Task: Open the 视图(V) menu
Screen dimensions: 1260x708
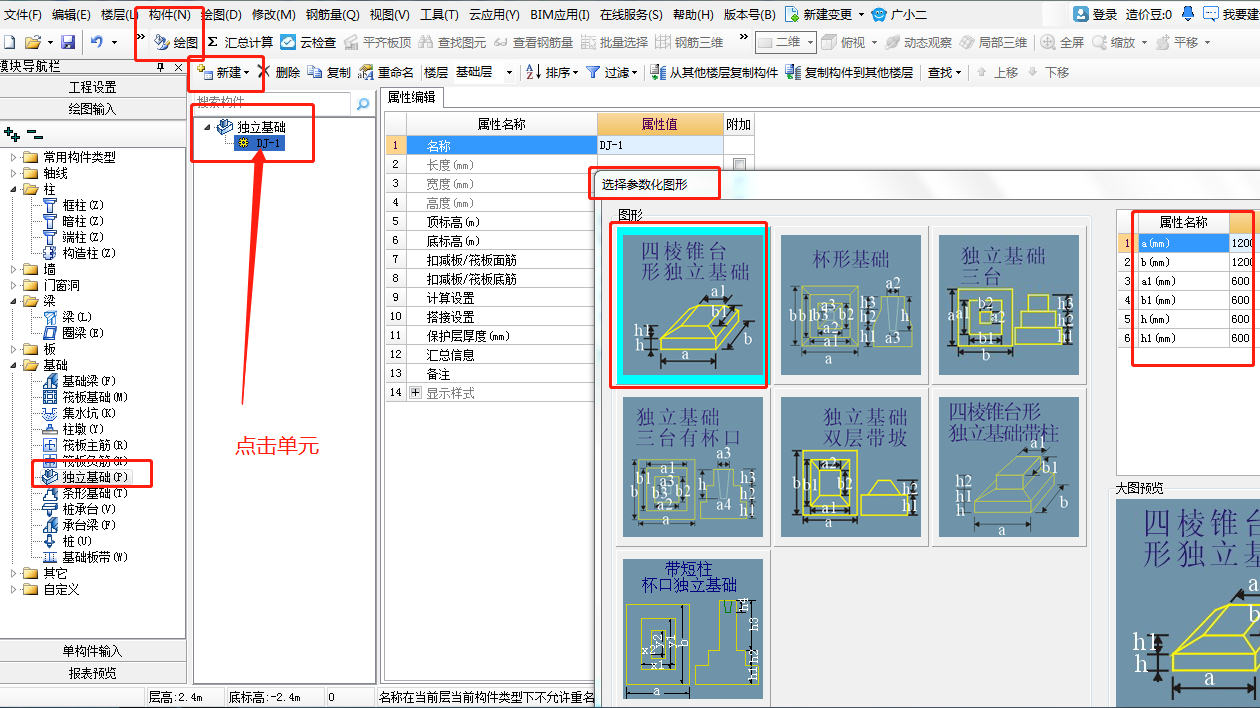Action: tap(390, 15)
